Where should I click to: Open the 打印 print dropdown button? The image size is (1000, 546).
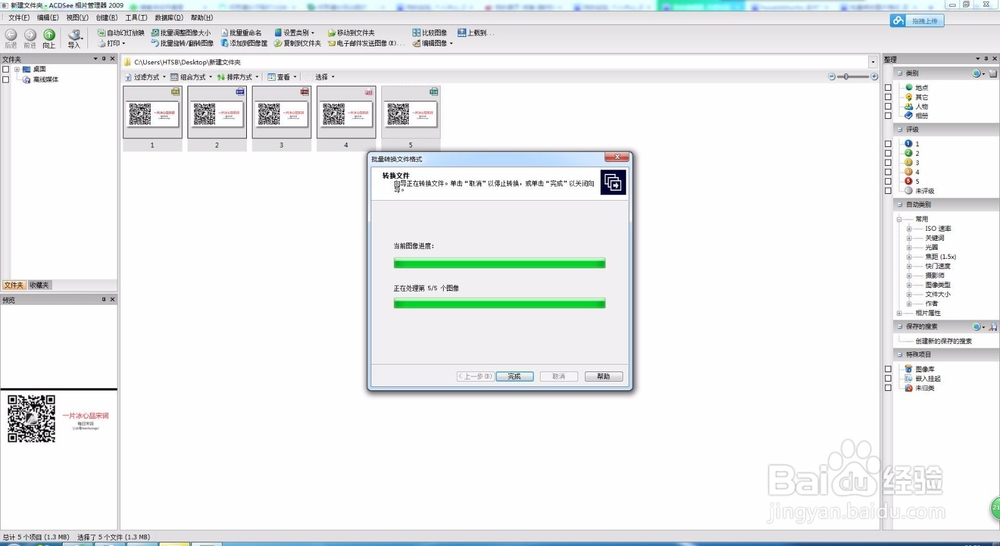point(112,43)
